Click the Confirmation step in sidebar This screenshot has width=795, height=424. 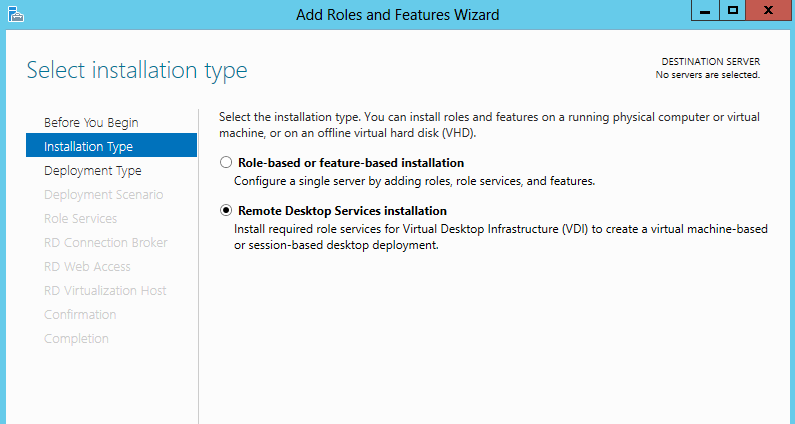[x=80, y=314]
